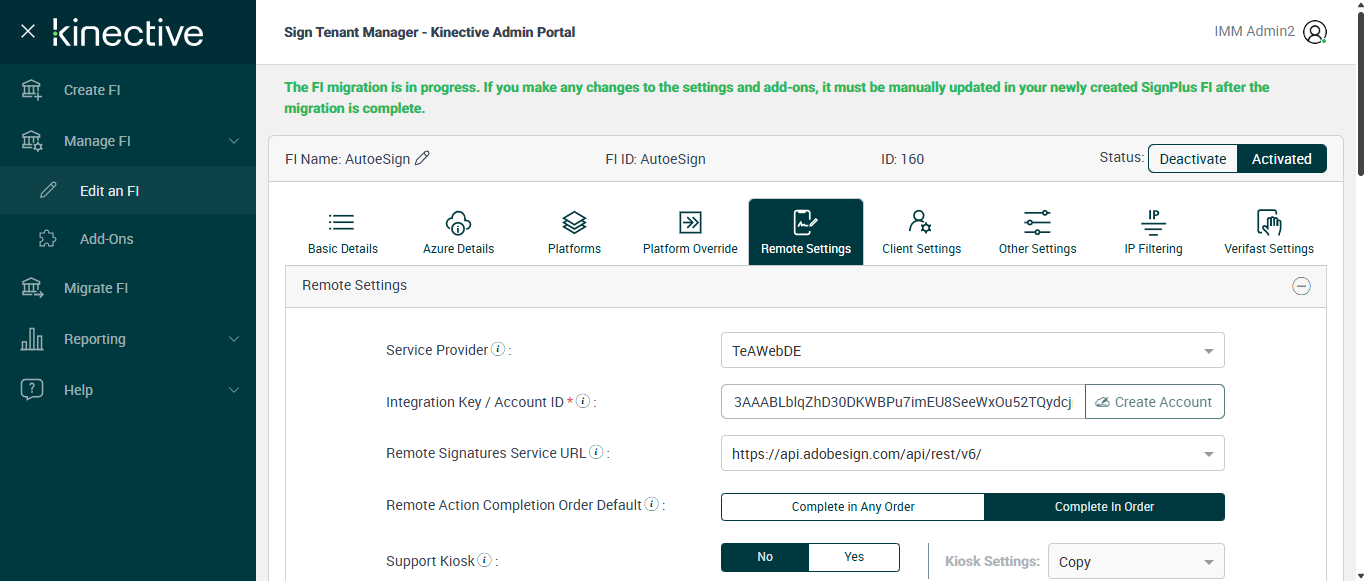Screen dimensions: 1366x581
Task: Switch to the Client Settings tab
Action: pyautogui.click(x=921, y=231)
